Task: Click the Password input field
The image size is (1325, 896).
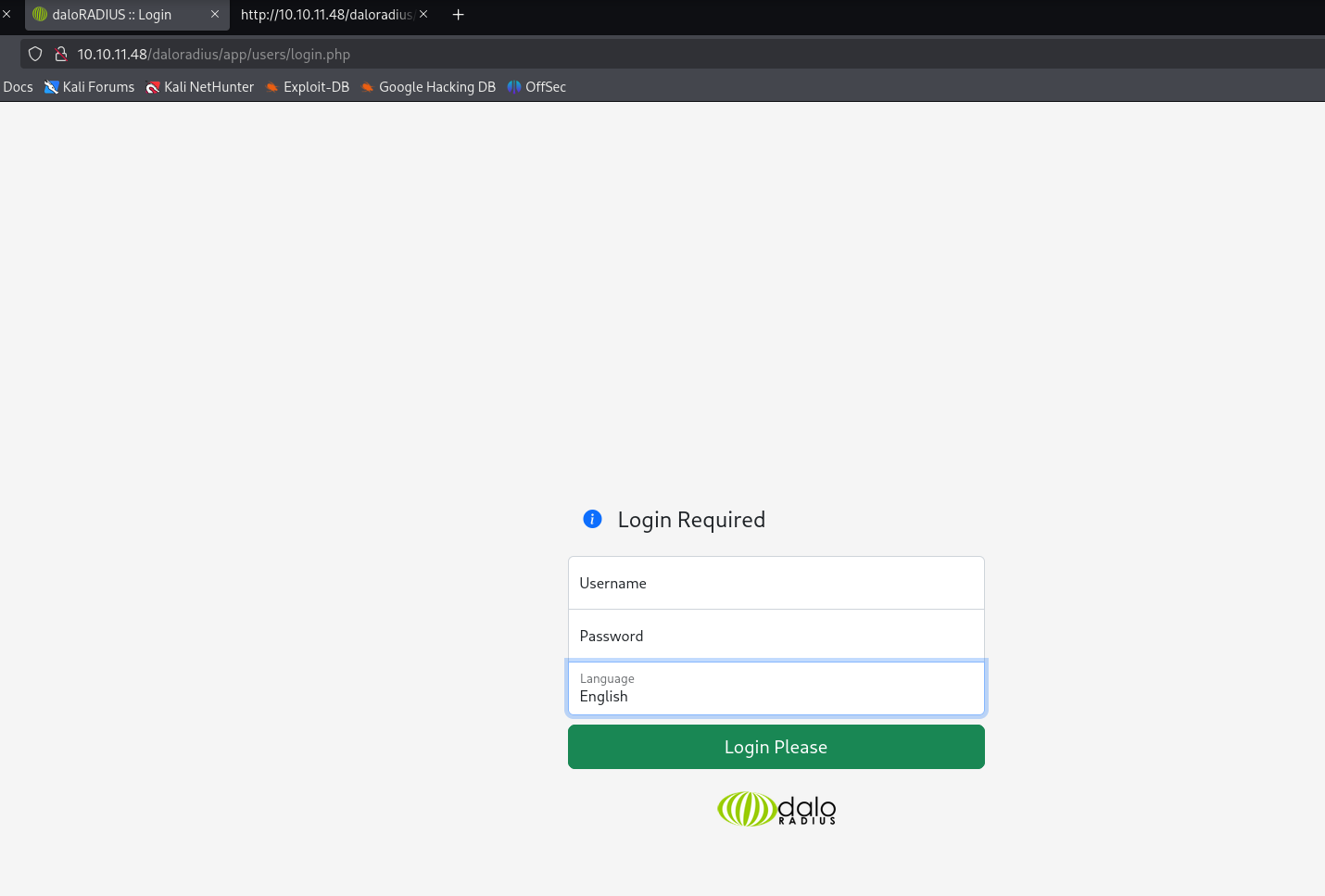Action: click(x=776, y=636)
